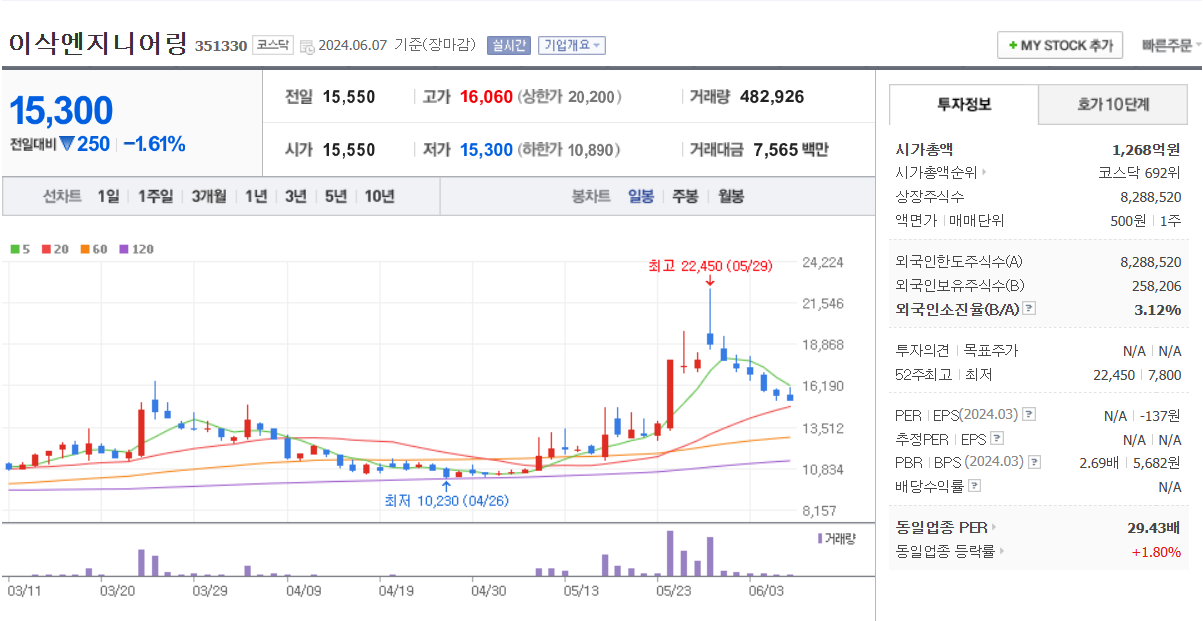The image size is (1203, 621).
Task: Select the 일봉 candlestick chart
Action: pyautogui.click(x=641, y=196)
